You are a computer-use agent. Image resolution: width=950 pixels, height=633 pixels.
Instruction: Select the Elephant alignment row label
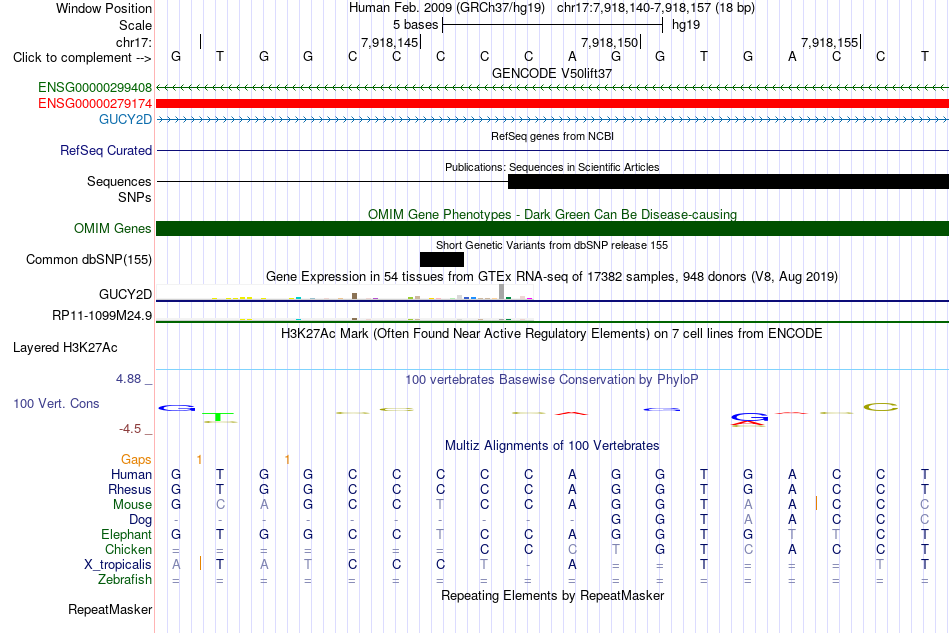(127, 534)
